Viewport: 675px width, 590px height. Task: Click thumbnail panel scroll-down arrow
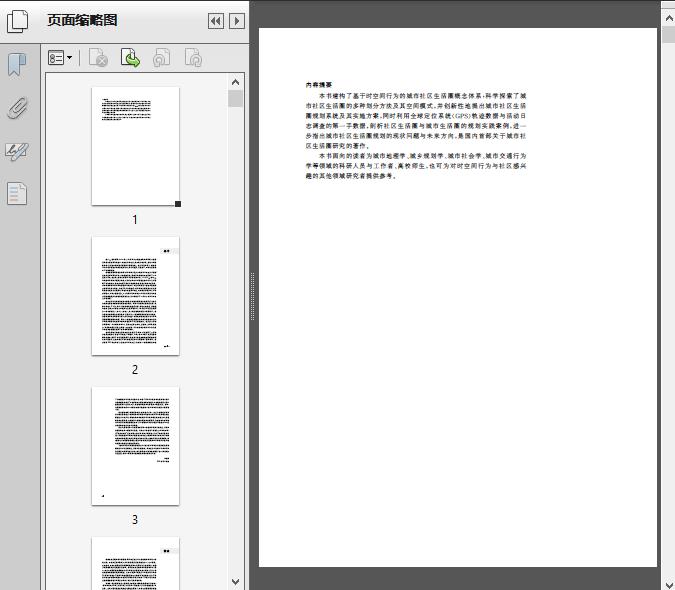coord(235,581)
